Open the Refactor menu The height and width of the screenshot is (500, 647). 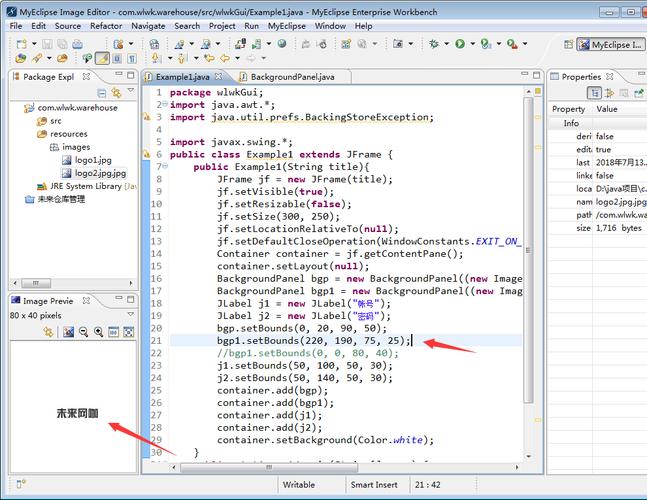(x=106, y=26)
